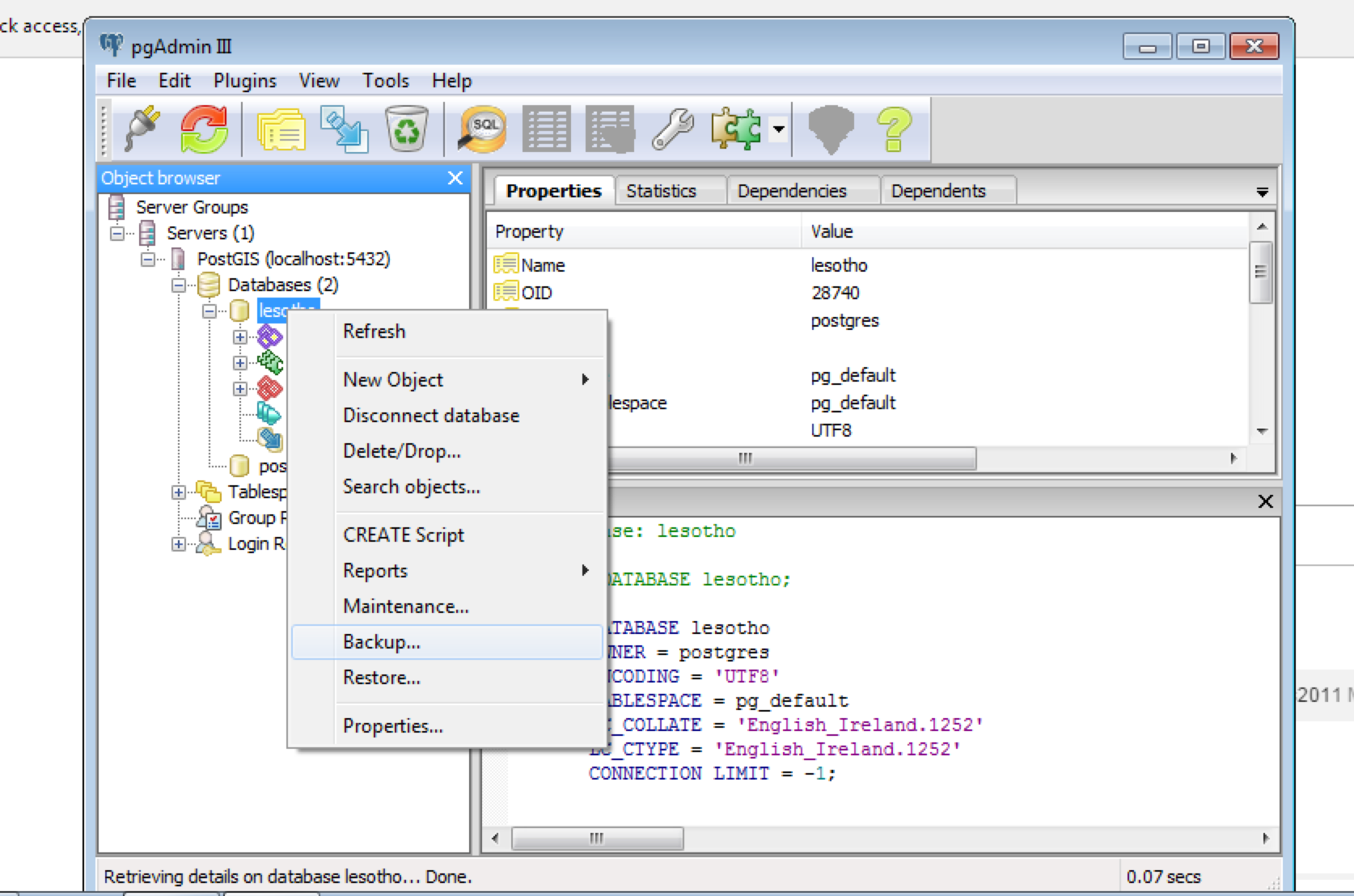
Task: Choose CREATE Script from context menu
Action: [447, 535]
